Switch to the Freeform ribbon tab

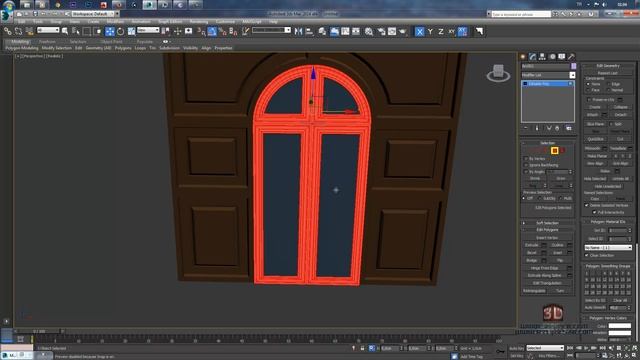47,42
